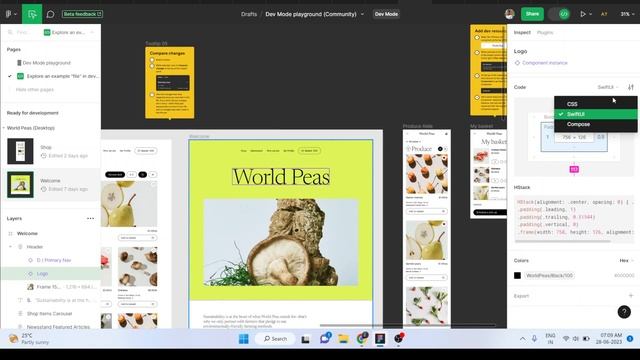The height and width of the screenshot is (360, 640).
Task: Open the code settings sliders icon
Action: pos(631,87)
